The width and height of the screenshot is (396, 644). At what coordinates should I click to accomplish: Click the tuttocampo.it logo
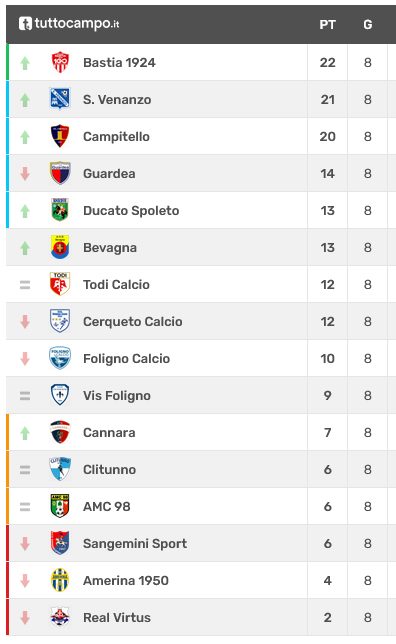tap(69, 24)
